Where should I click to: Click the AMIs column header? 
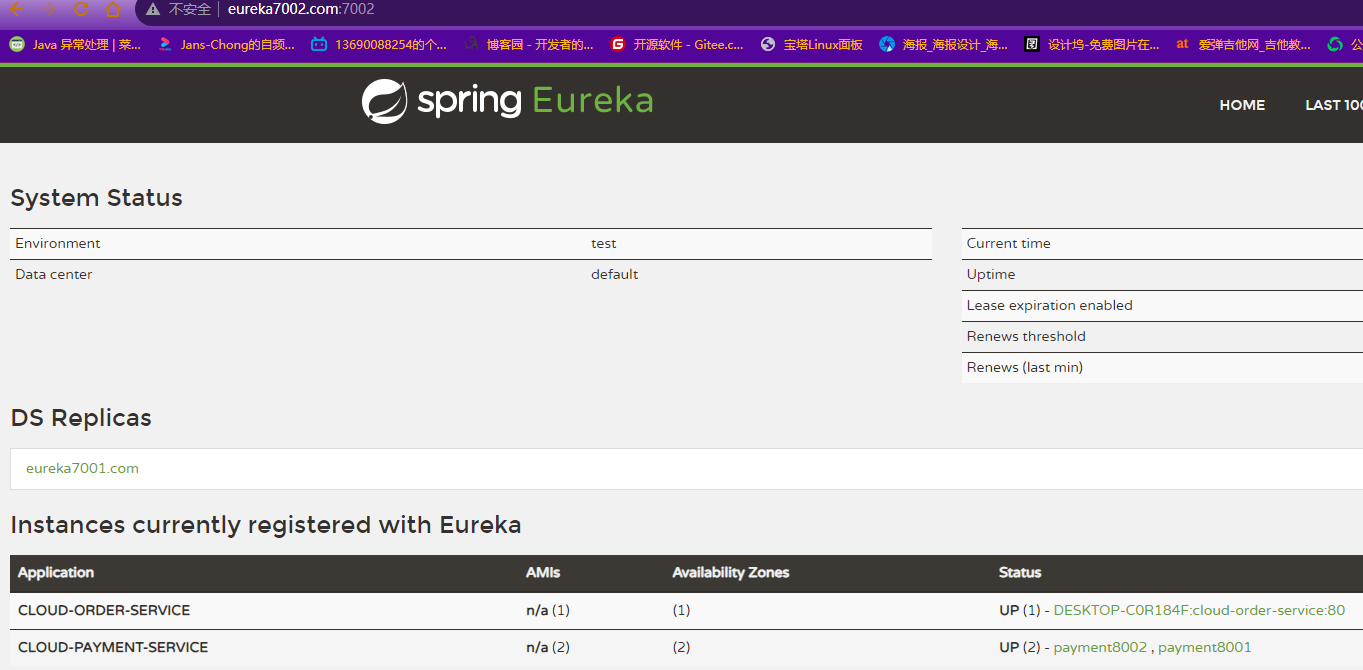coord(543,573)
